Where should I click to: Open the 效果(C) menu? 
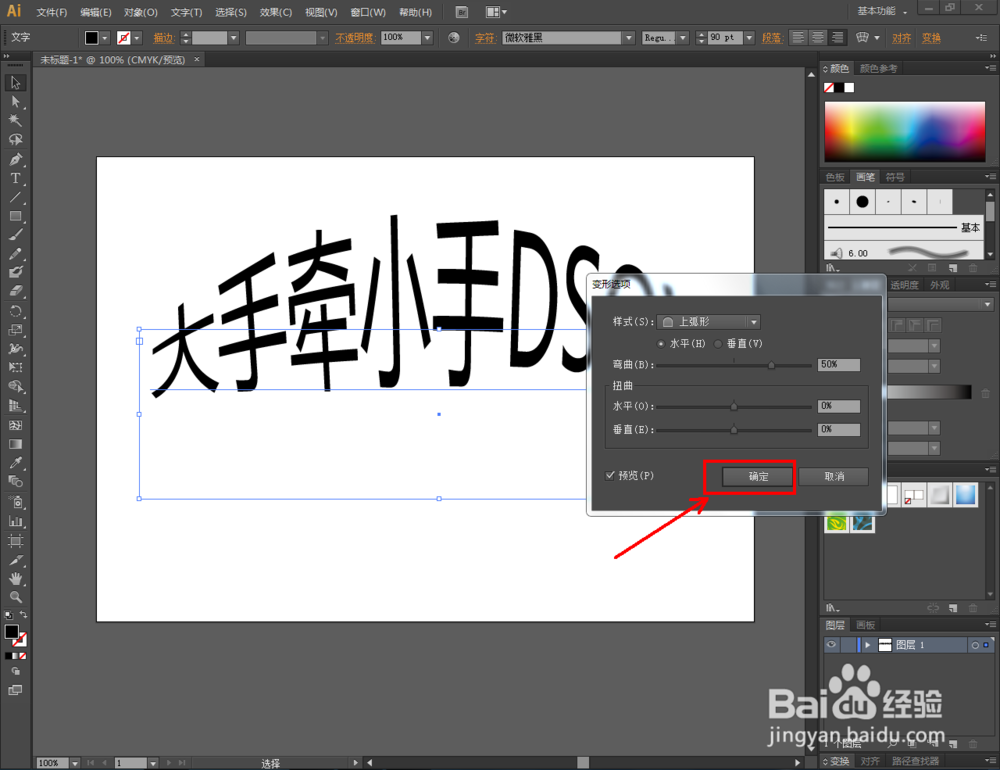[x=276, y=12]
